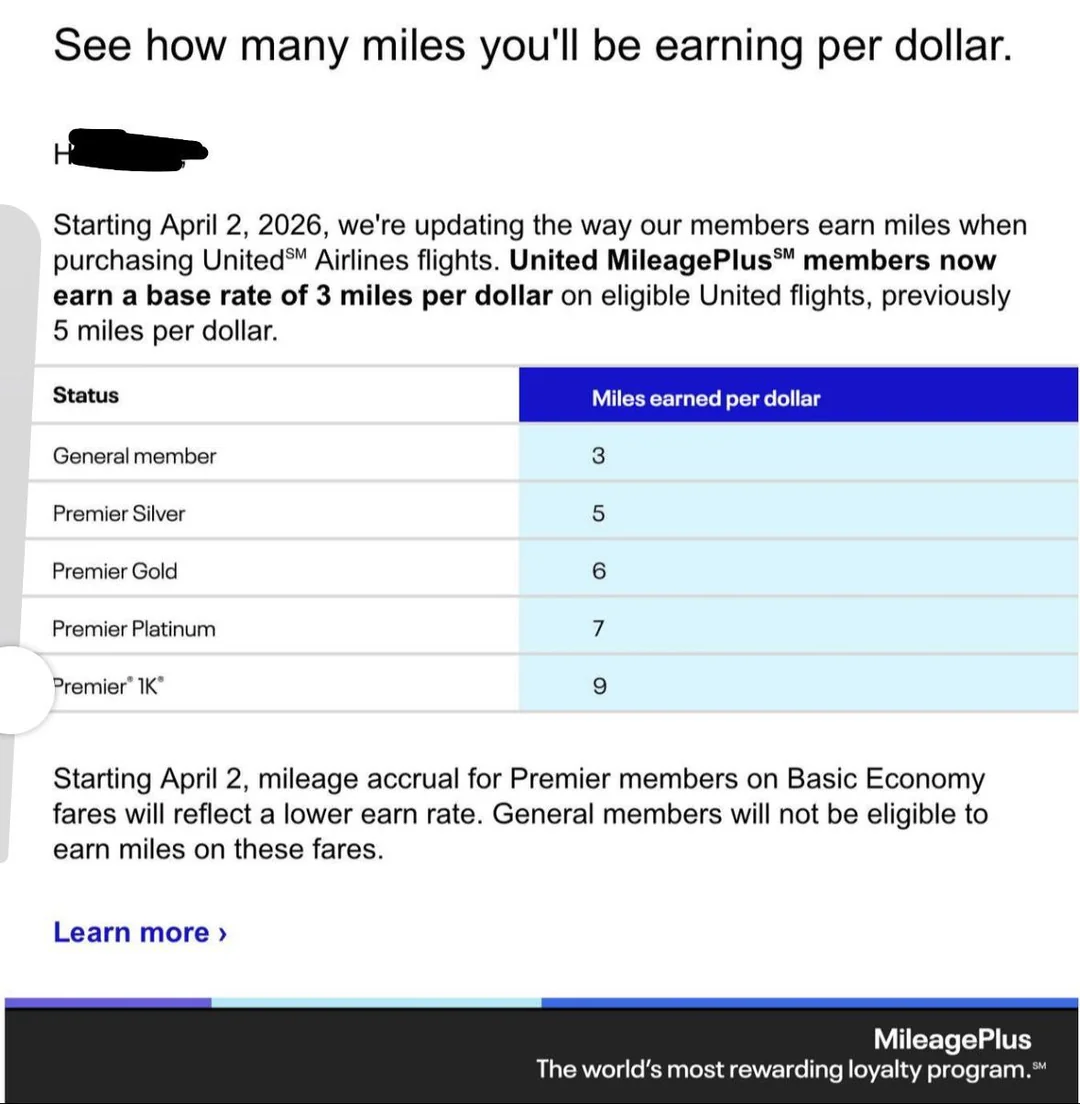Click the MileagePlus logo in the footer
The image size is (1080, 1104).
pyautogui.click(x=951, y=1039)
